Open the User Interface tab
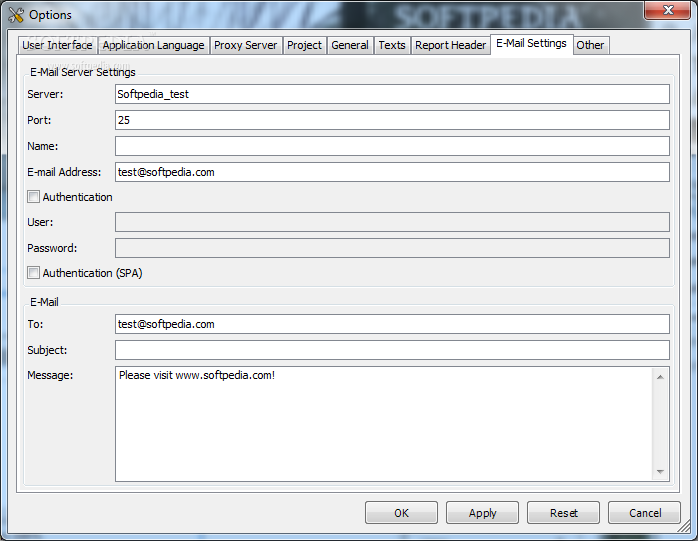Screen dimensions: 698x541 coord(57,45)
